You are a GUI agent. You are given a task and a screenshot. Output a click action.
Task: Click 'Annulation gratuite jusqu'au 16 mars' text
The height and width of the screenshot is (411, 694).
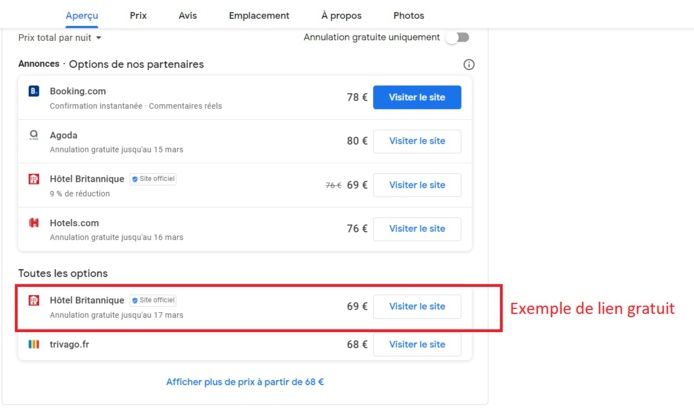(116, 237)
